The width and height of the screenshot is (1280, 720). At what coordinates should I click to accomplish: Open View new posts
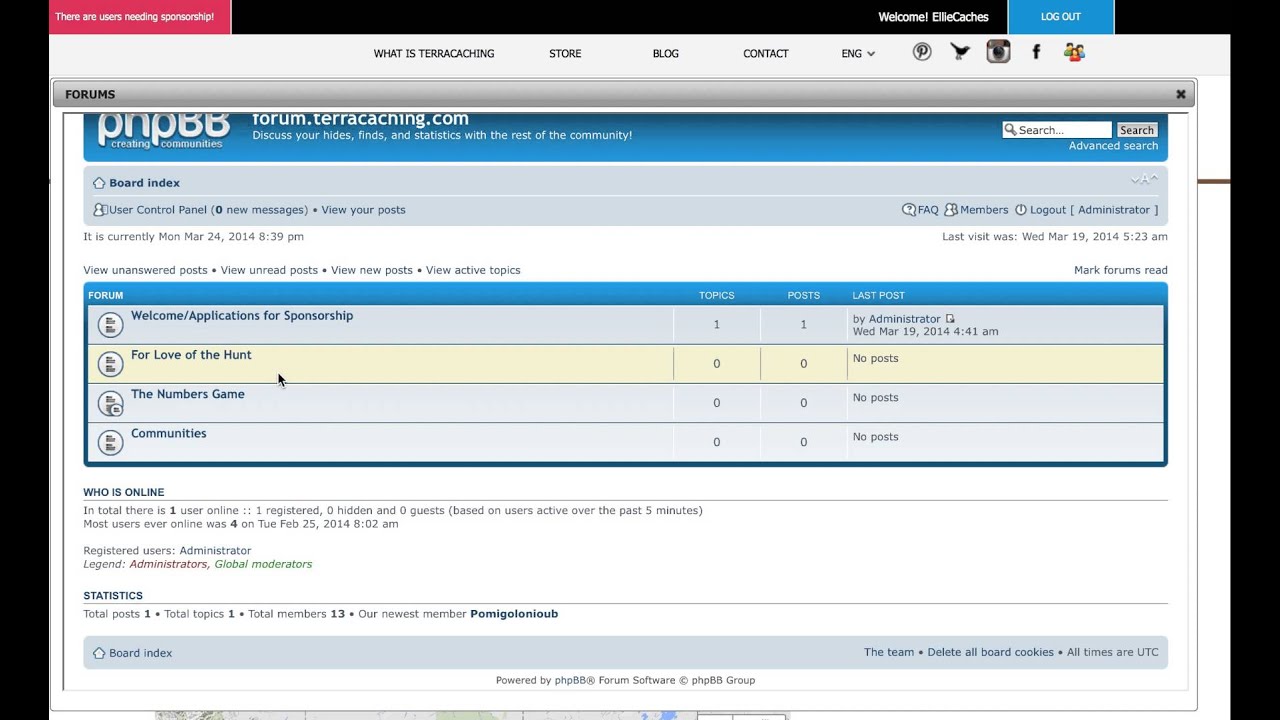point(372,270)
